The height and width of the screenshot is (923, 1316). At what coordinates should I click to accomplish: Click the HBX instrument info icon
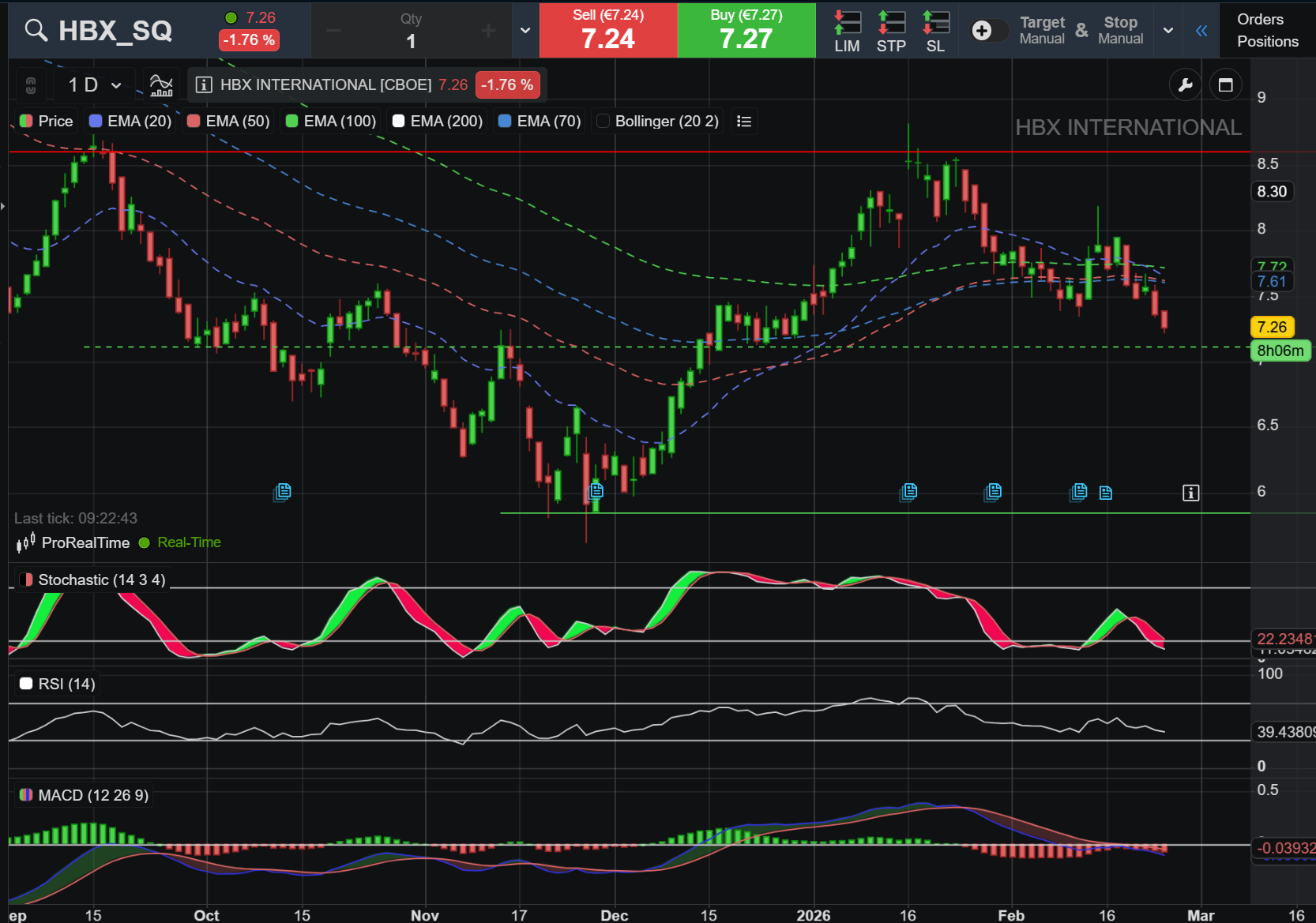click(204, 84)
